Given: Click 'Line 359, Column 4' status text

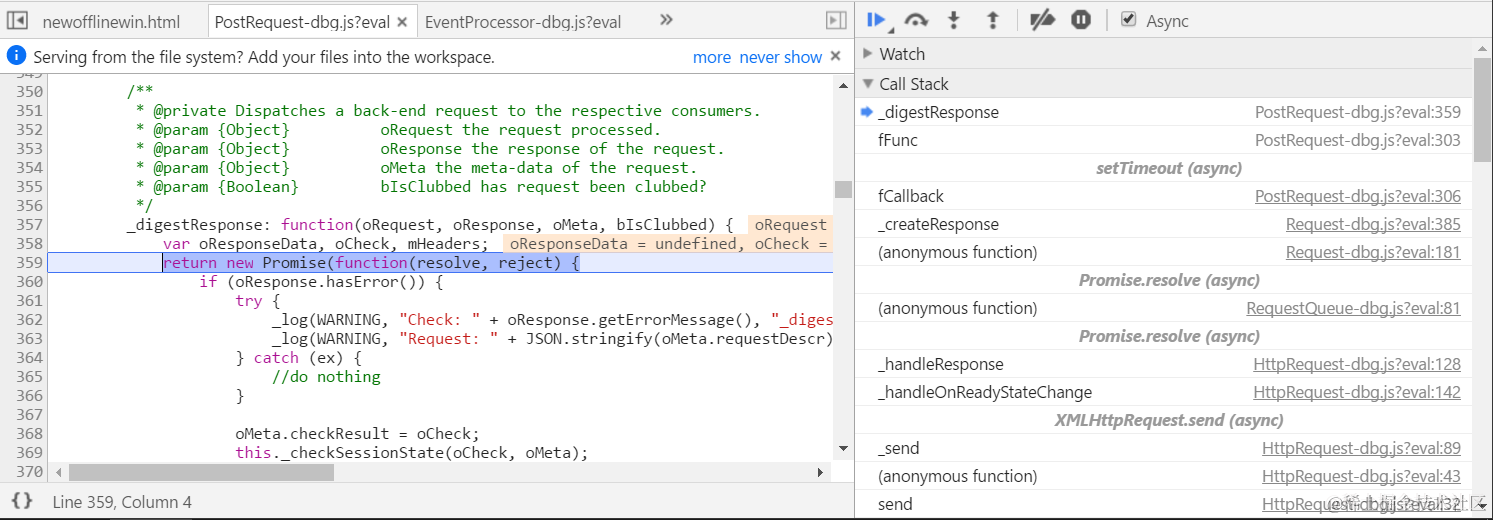Looking at the screenshot, I should pos(122,502).
